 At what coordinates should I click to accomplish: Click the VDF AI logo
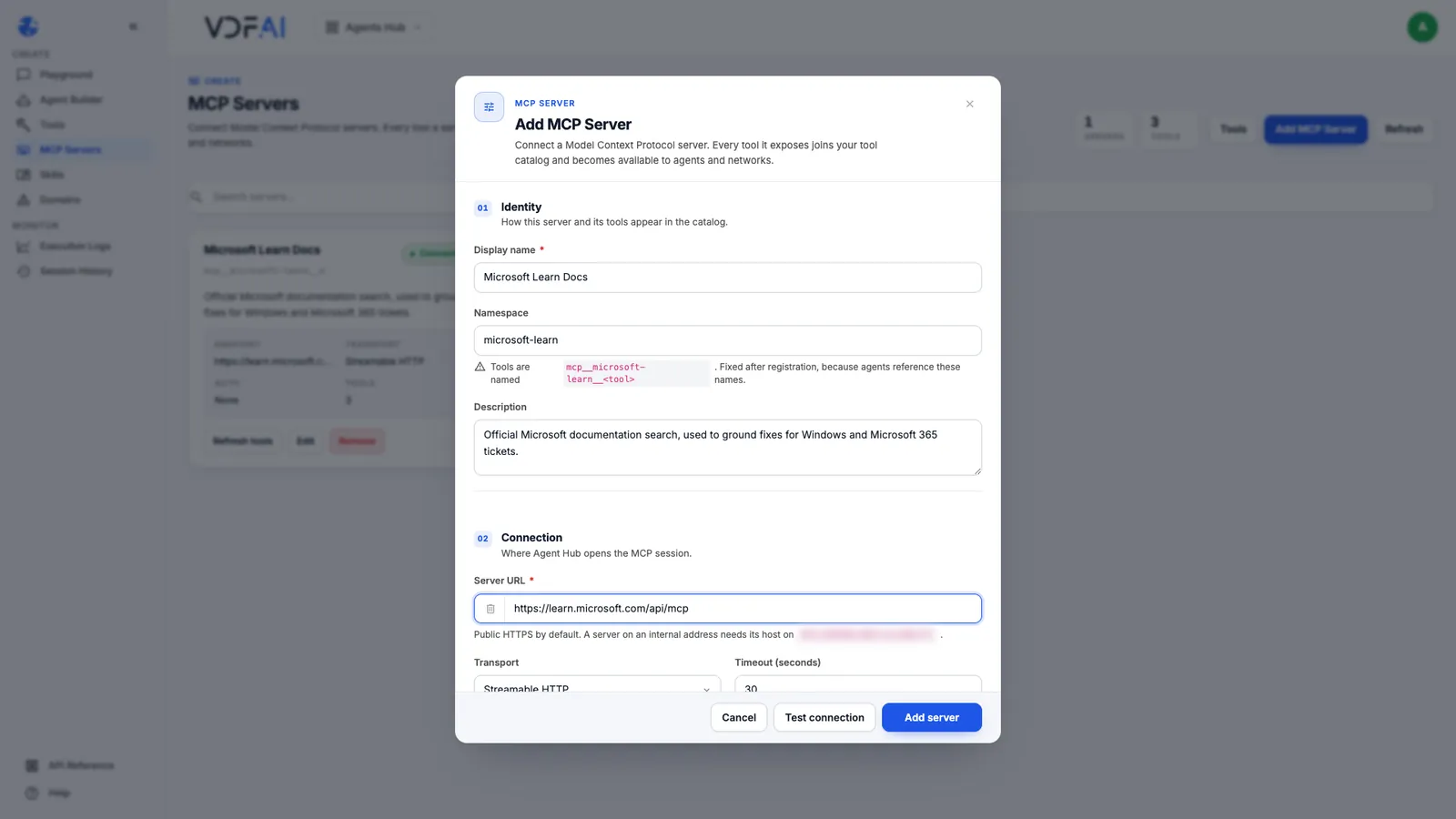click(245, 27)
